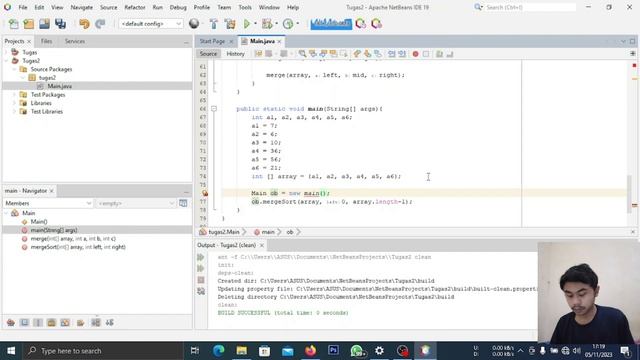
Task: Click the Clean and Build Project icon
Action: click(230, 24)
